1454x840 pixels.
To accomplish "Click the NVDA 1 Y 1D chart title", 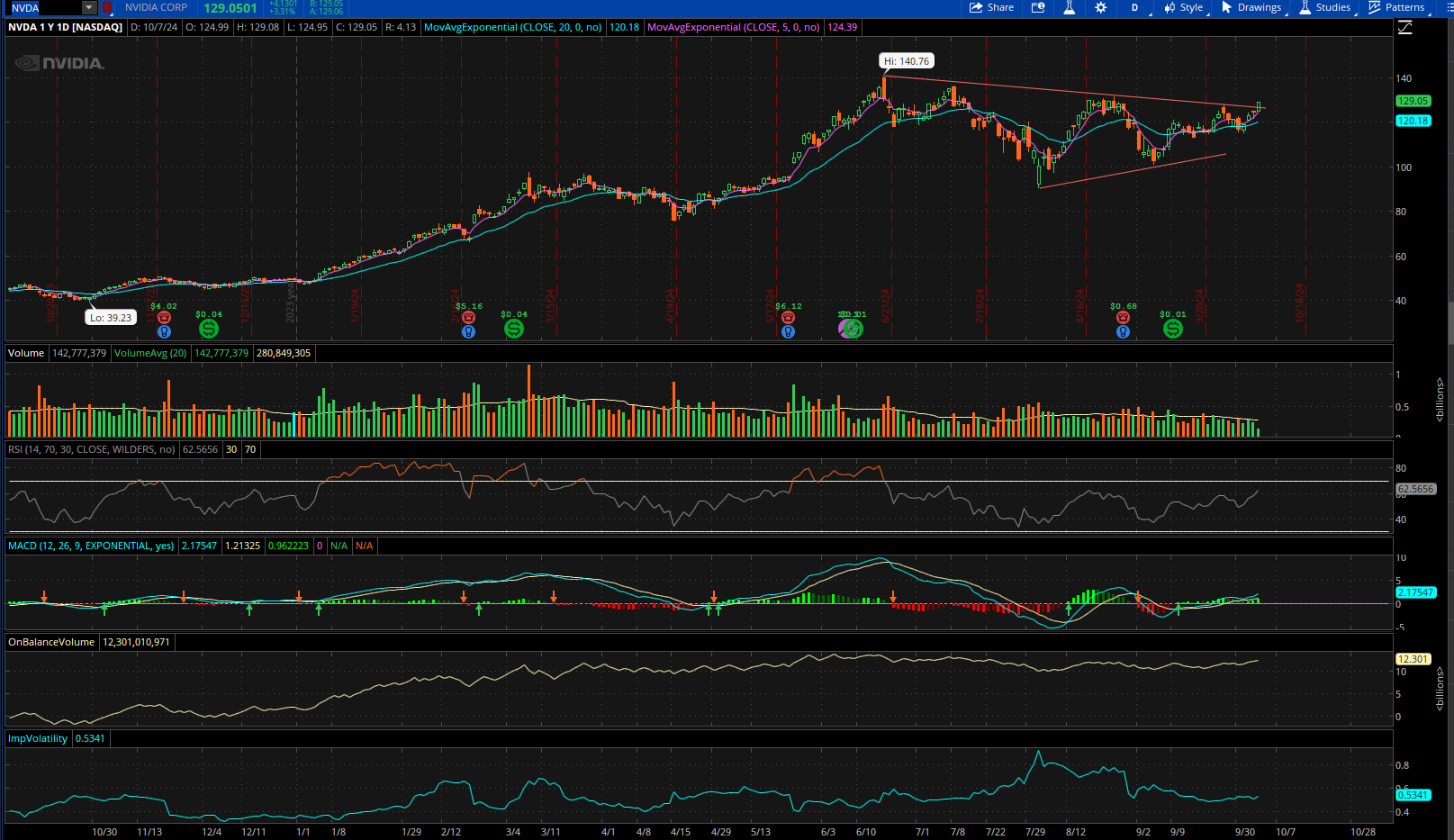I will (66, 27).
